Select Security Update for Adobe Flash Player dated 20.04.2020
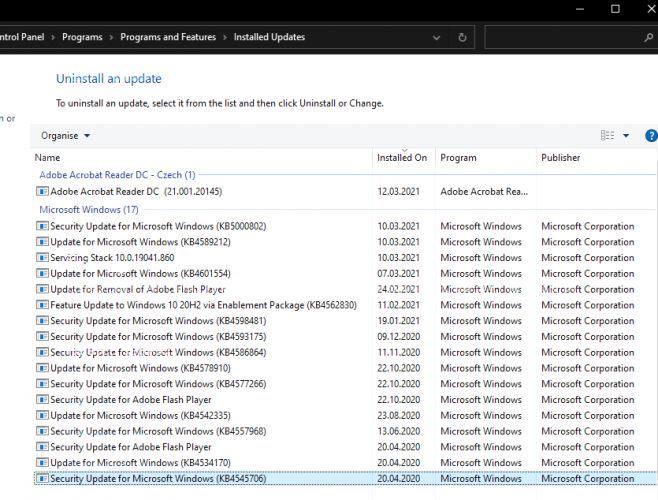Viewport: 658px width, 500px height. pos(345,447)
